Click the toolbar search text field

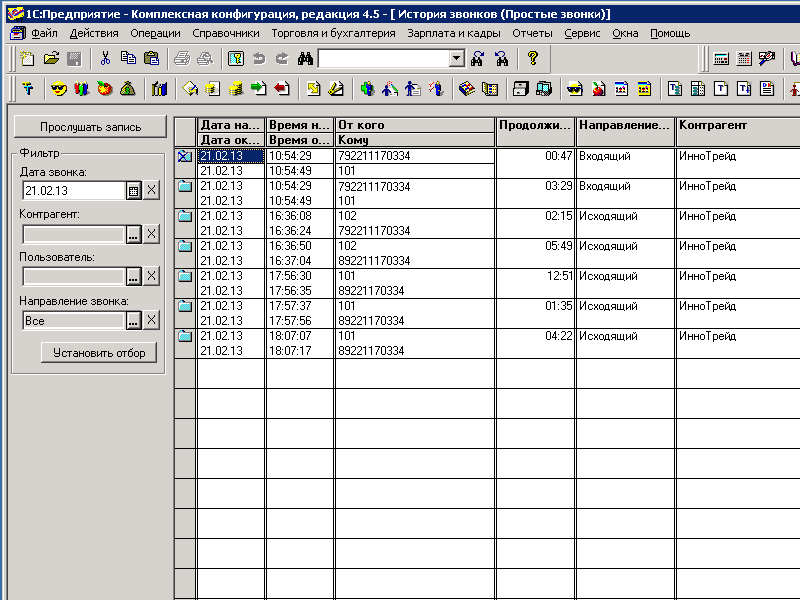tap(384, 59)
